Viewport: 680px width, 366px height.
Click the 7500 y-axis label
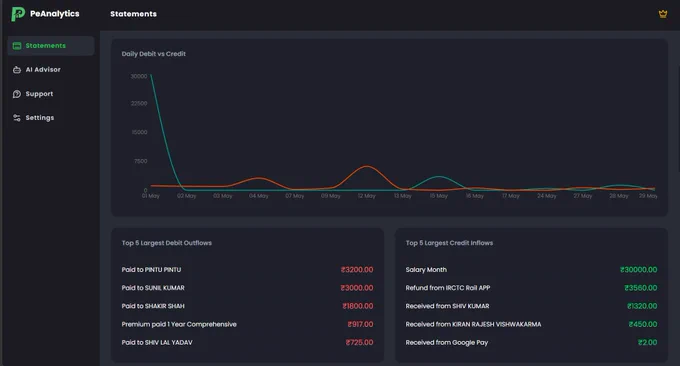[141, 161]
